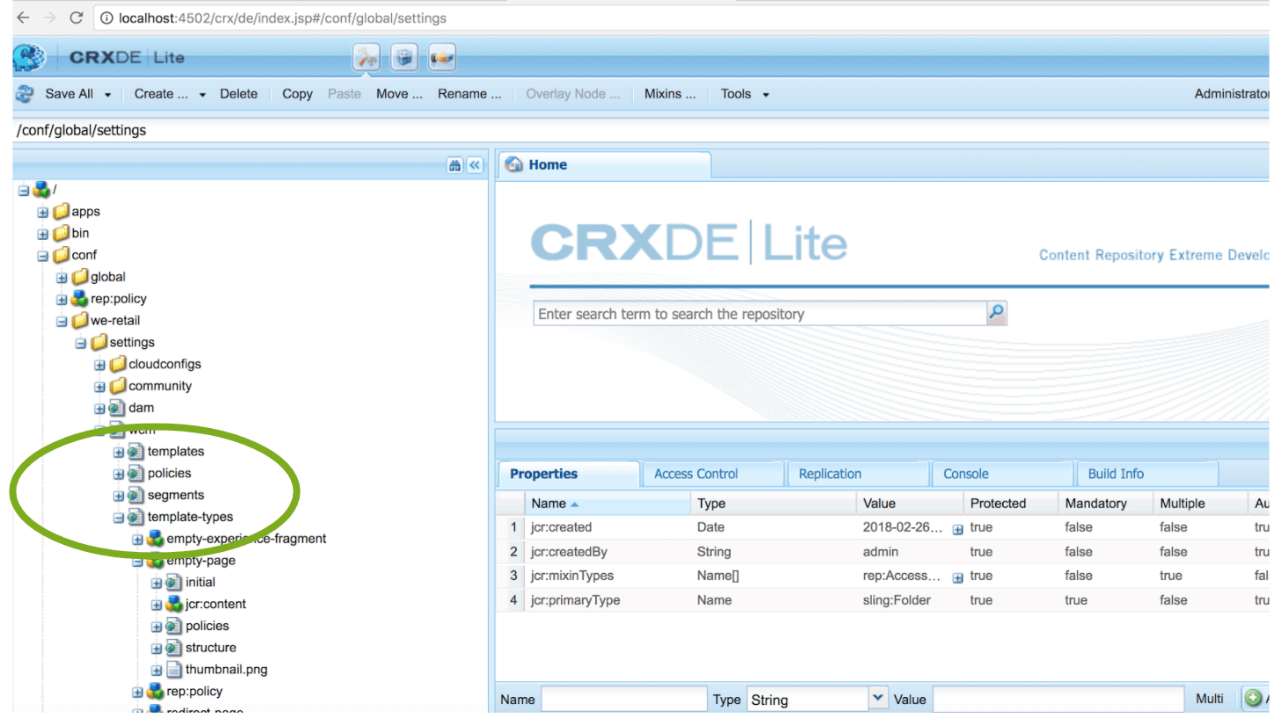
Task: Click the Move toolbar button
Action: [399, 94]
